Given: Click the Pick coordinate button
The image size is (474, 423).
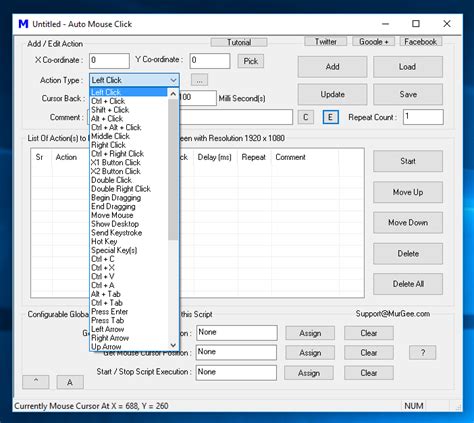Looking at the screenshot, I should click(x=251, y=61).
